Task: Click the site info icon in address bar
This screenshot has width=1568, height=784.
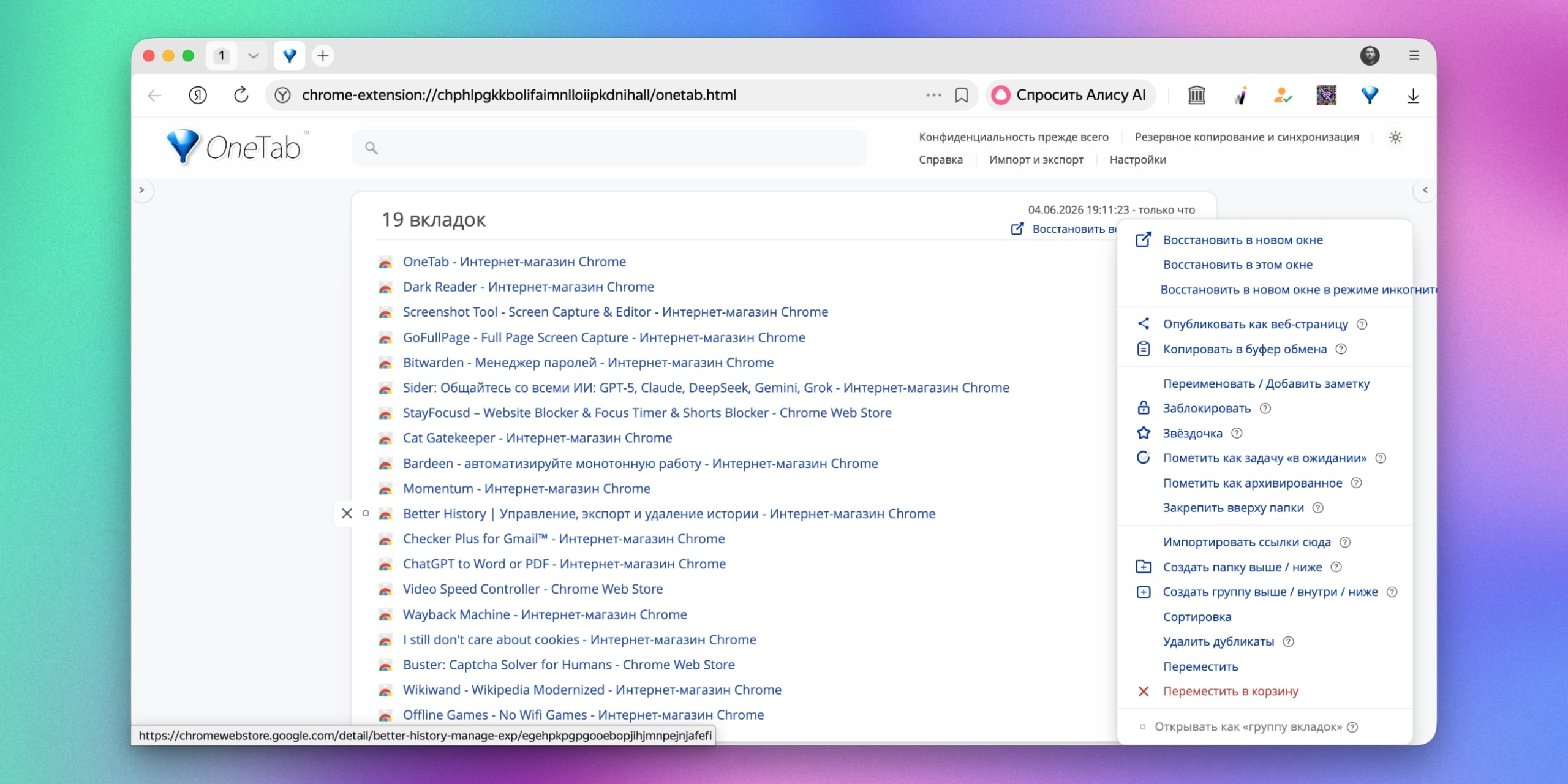Action: coord(282,95)
